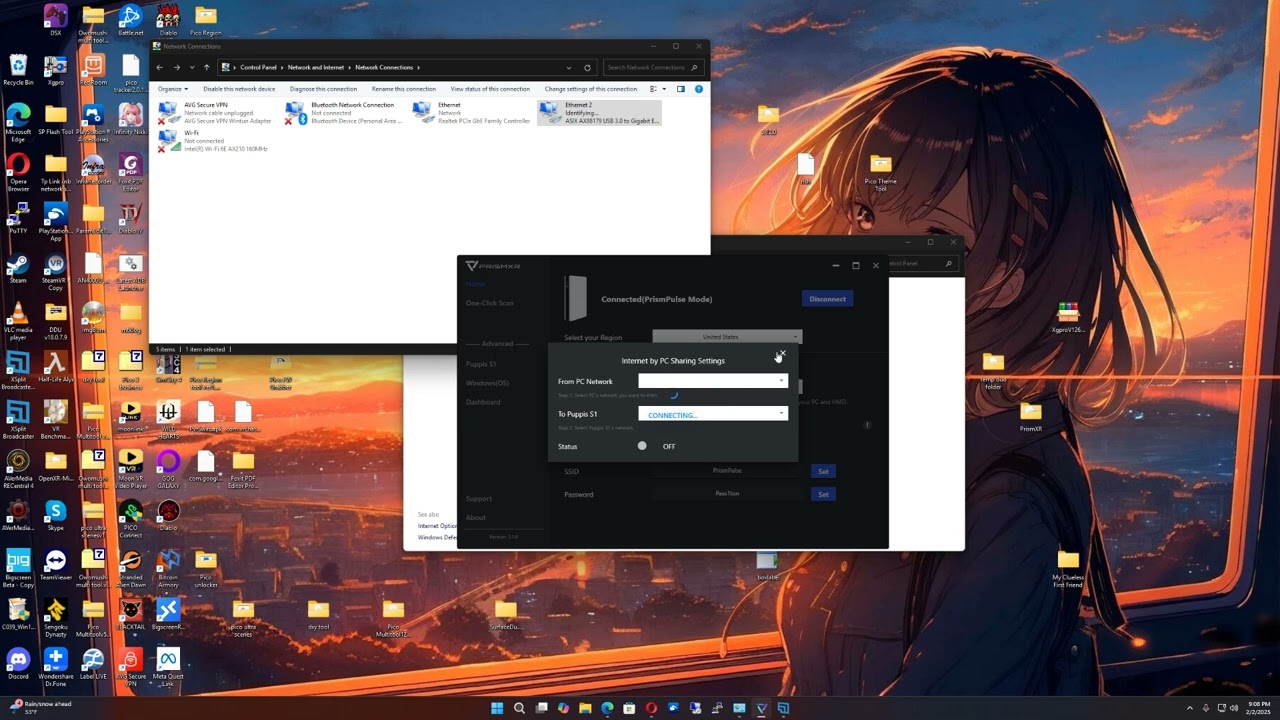Image resolution: width=1280 pixels, height=720 pixels.
Task: Refresh the Network Connections address bar
Action: (587, 68)
